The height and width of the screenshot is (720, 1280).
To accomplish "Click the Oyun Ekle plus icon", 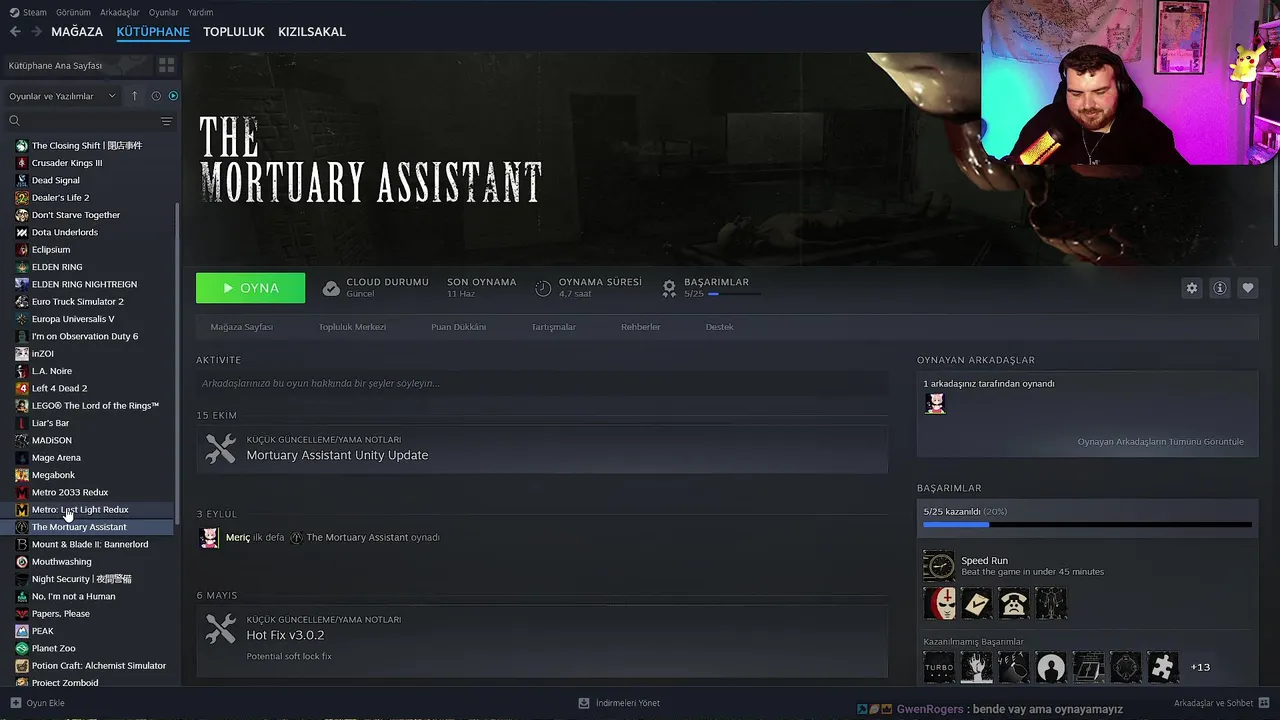I will click(x=15, y=703).
